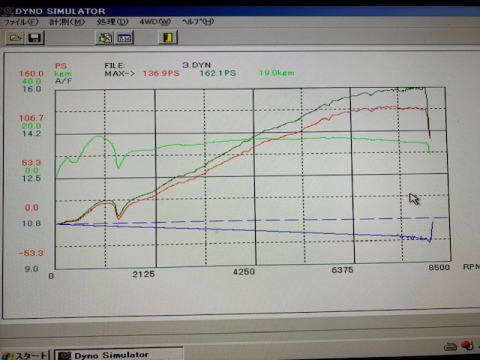Open the ファイル(F) menu
The height and width of the screenshot is (360, 480).
(x=21, y=22)
